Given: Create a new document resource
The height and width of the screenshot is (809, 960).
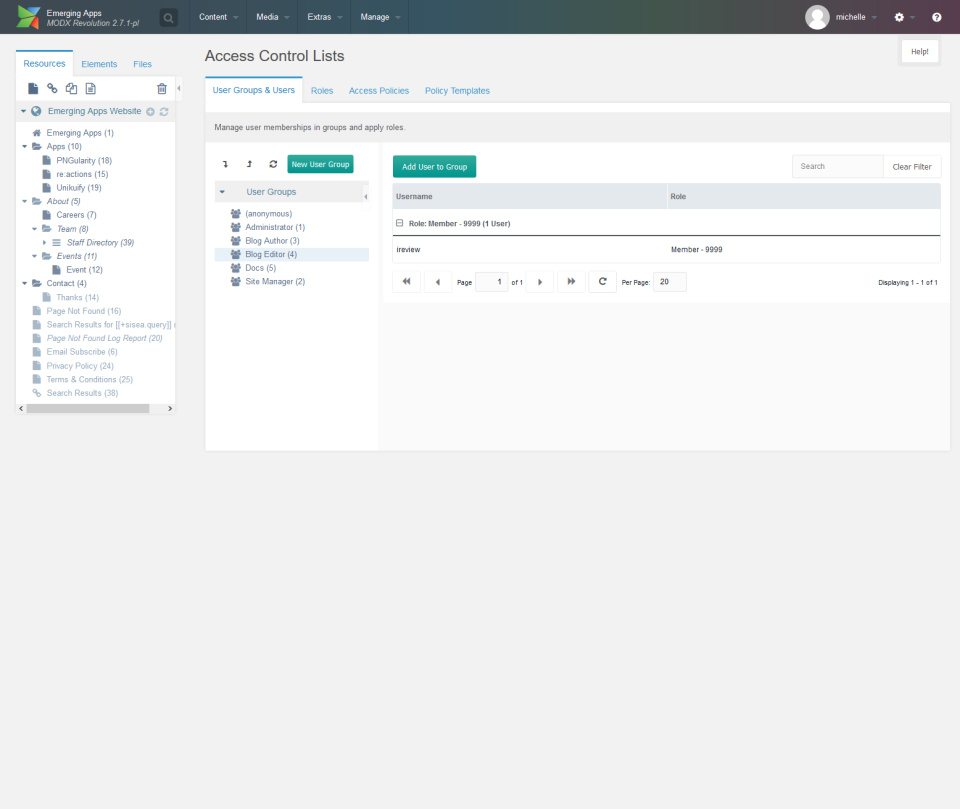Looking at the screenshot, I should pyautogui.click(x=33, y=88).
